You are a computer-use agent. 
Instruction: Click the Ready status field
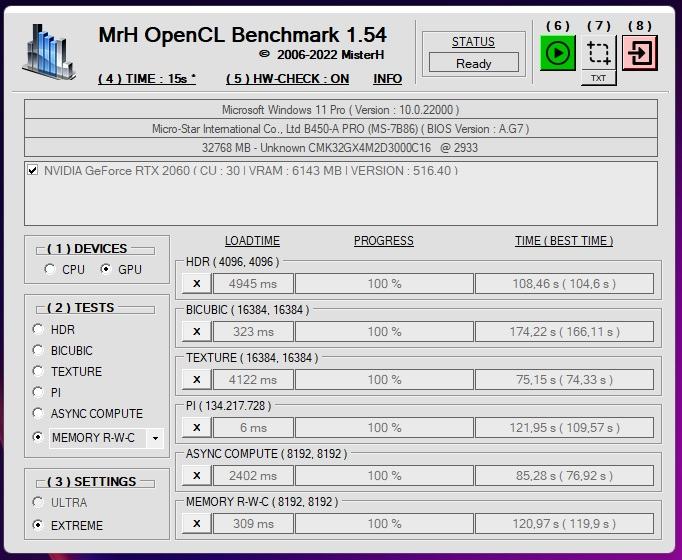[474, 63]
